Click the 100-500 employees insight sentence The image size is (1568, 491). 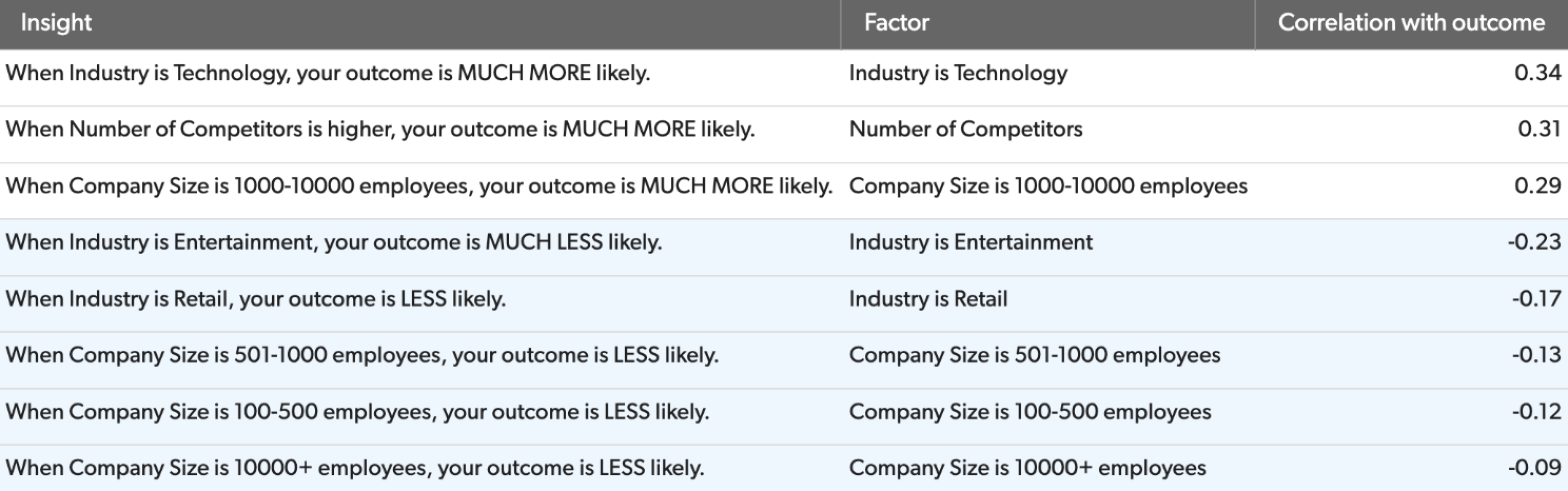point(357,412)
